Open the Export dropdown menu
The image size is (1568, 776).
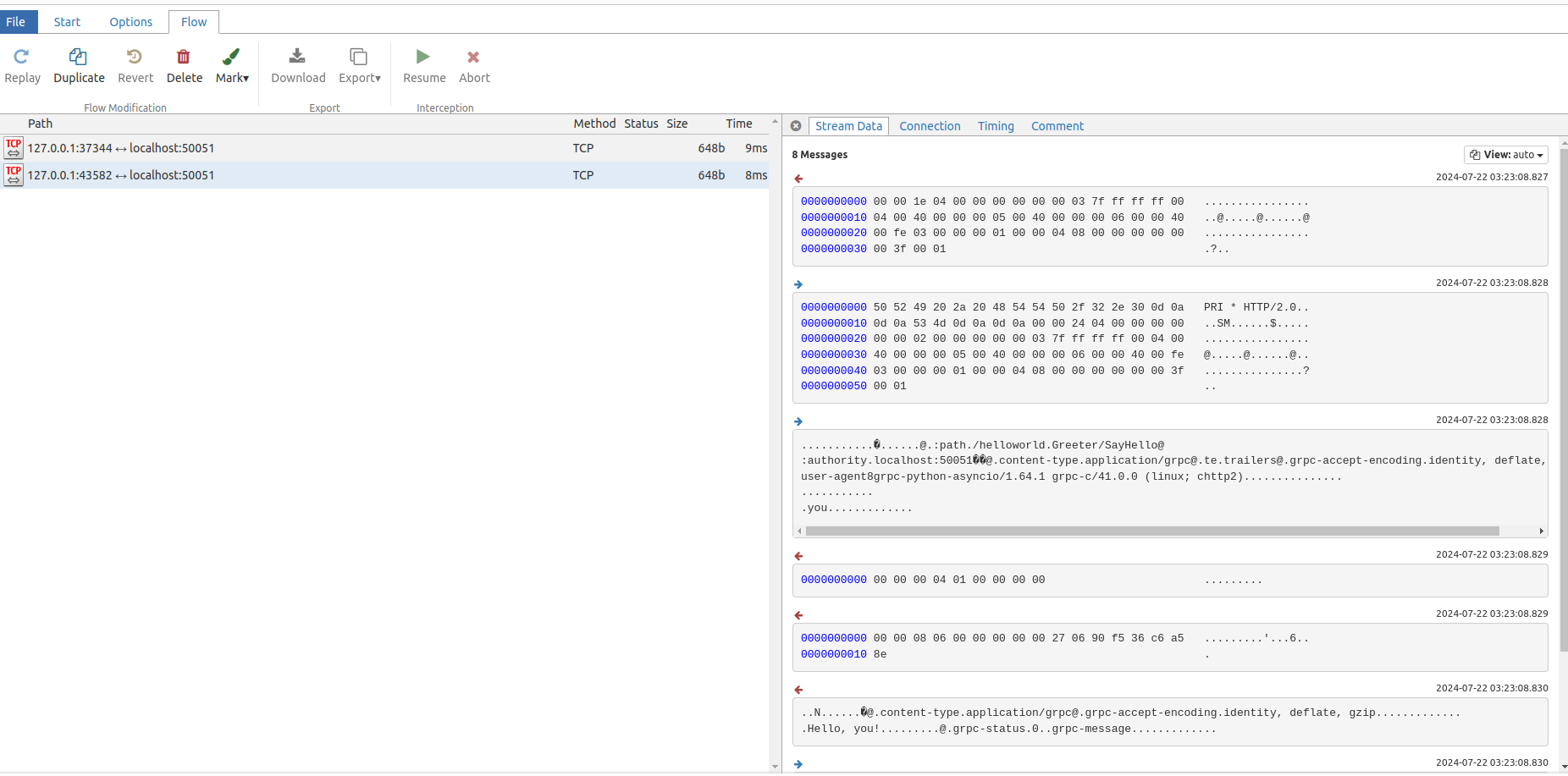[x=360, y=67]
